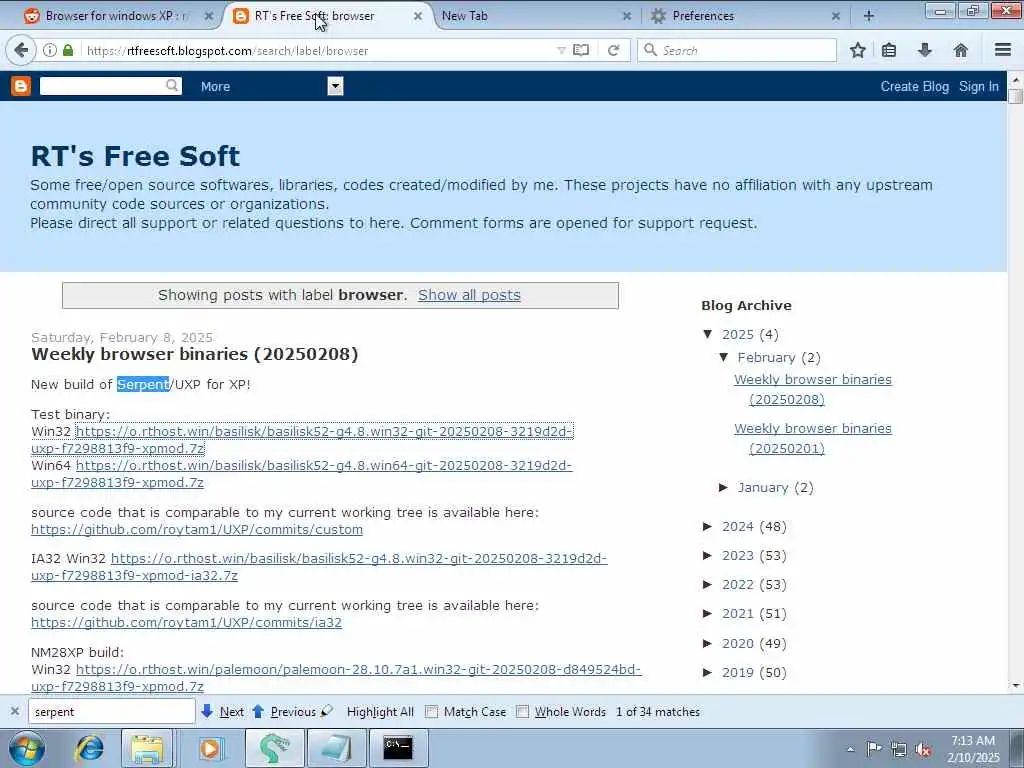
Task: Click the page vertical scrollbar thumb
Action: click(1015, 96)
